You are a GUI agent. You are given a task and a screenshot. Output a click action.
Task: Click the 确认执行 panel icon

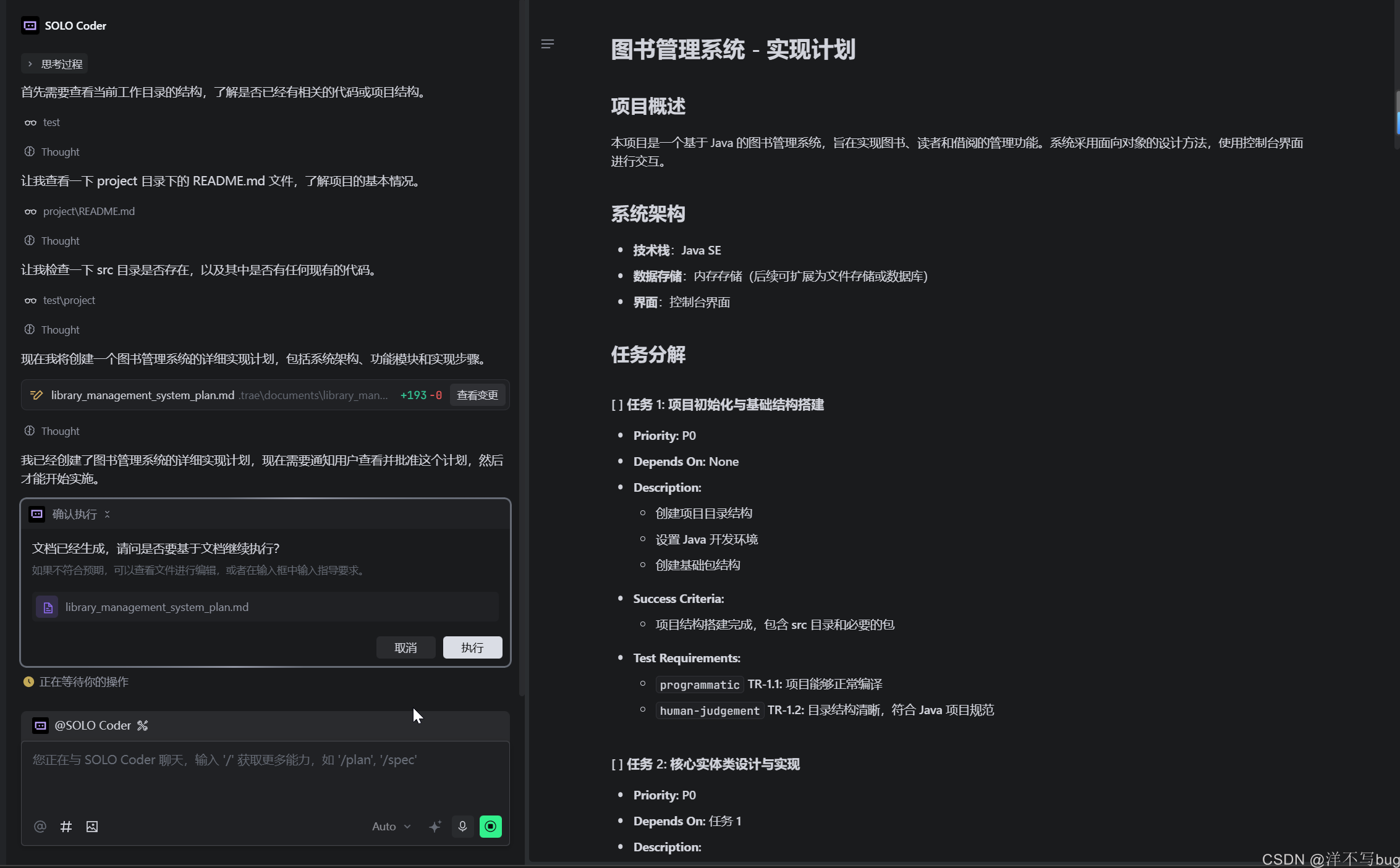pyautogui.click(x=37, y=514)
